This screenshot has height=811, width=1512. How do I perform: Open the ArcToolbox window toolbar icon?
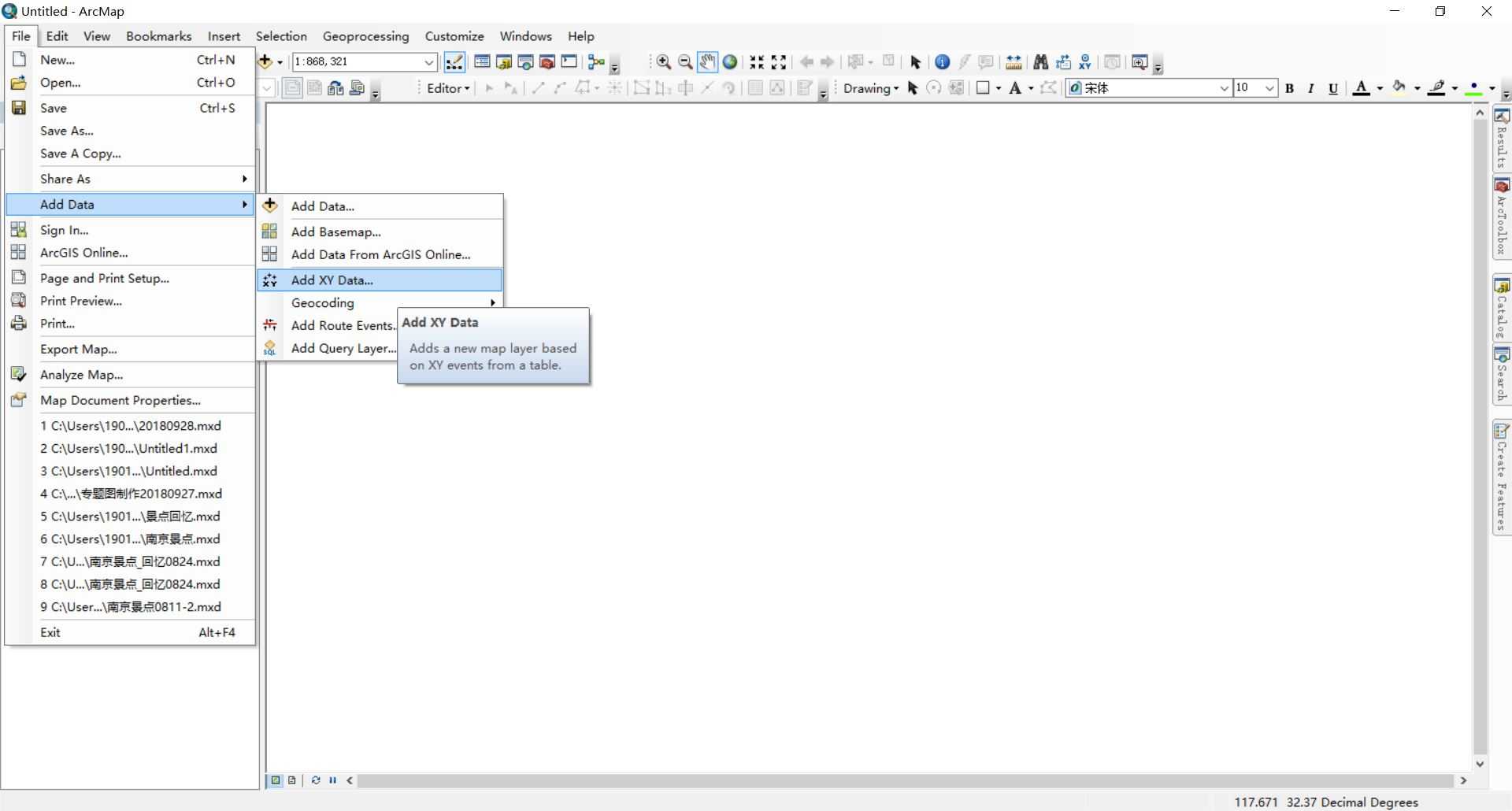[x=547, y=62]
